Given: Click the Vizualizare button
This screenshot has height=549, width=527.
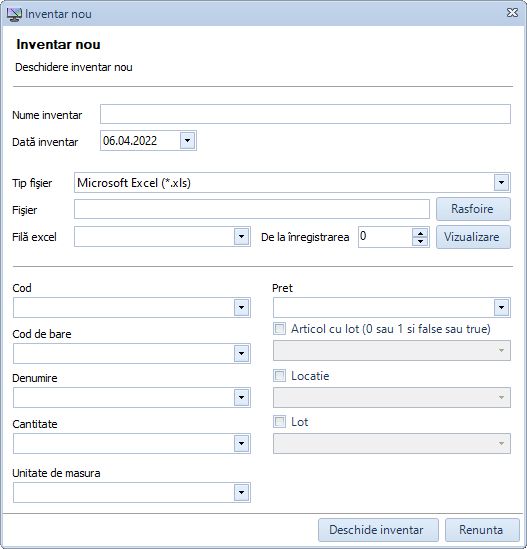Looking at the screenshot, I should pos(473,237).
